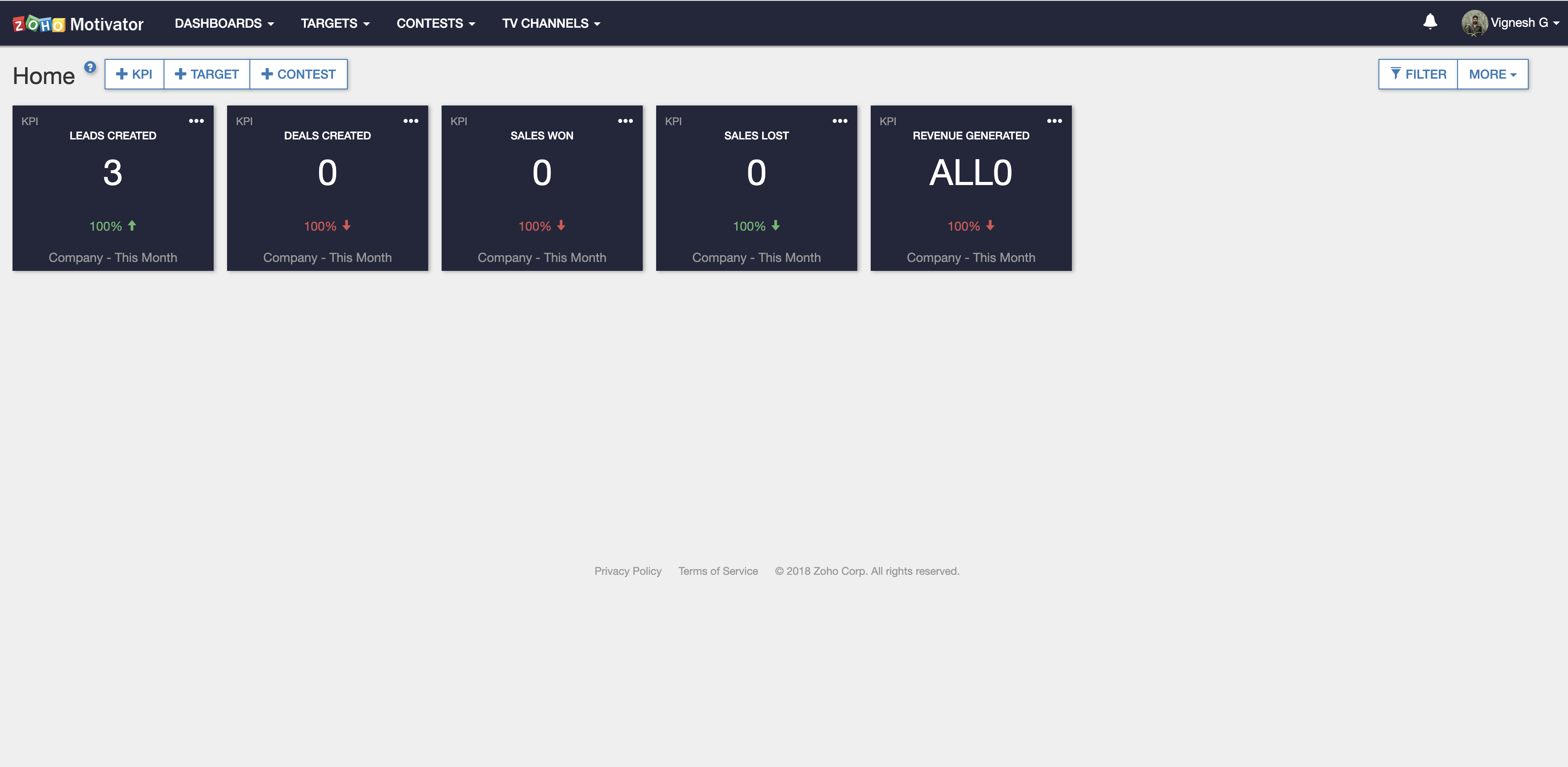The image size is (1568, 767).
Task: Click the Home help question-mark icon
Action: click(90, 67)
